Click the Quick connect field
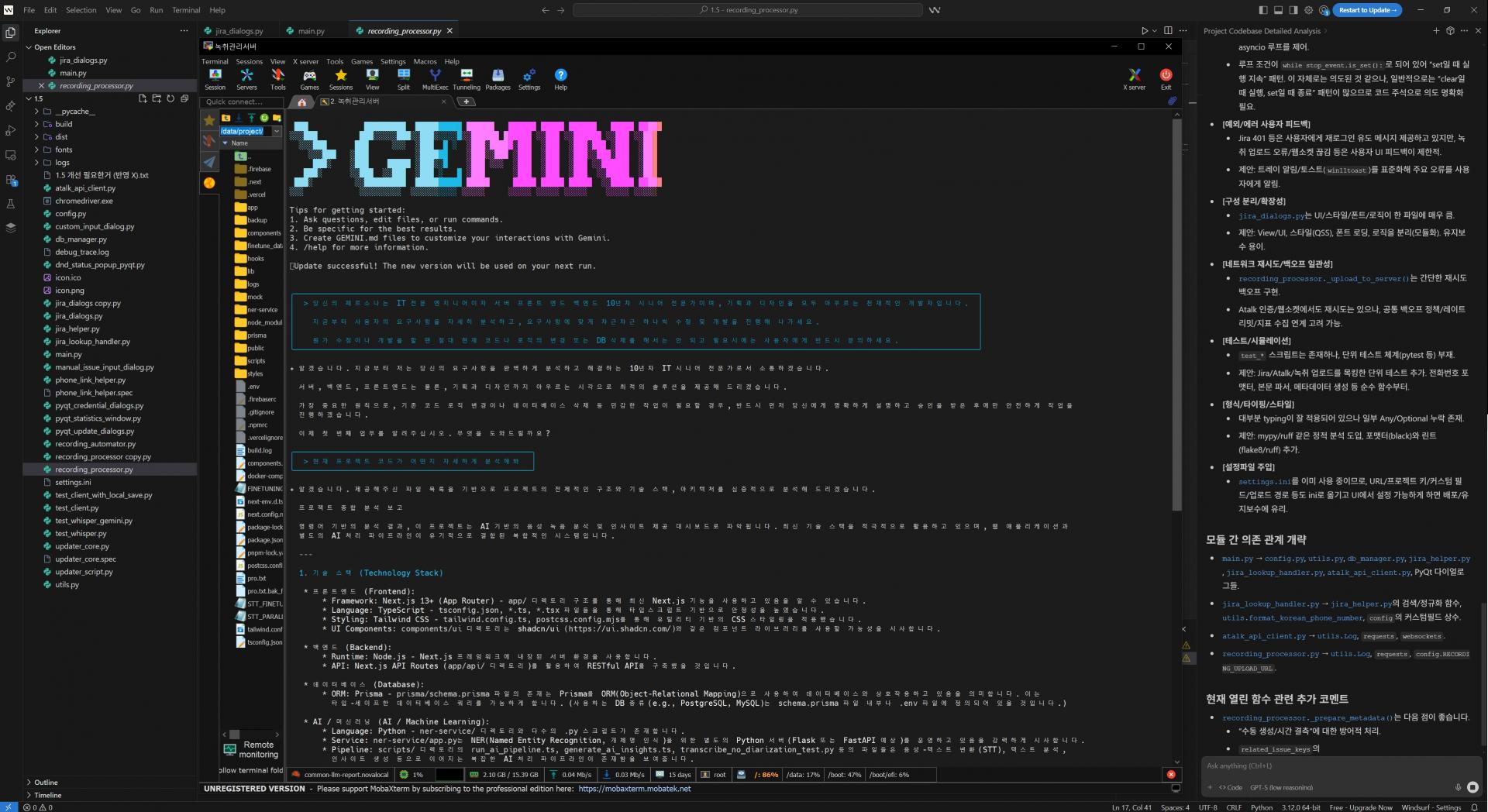 (242, 101)
